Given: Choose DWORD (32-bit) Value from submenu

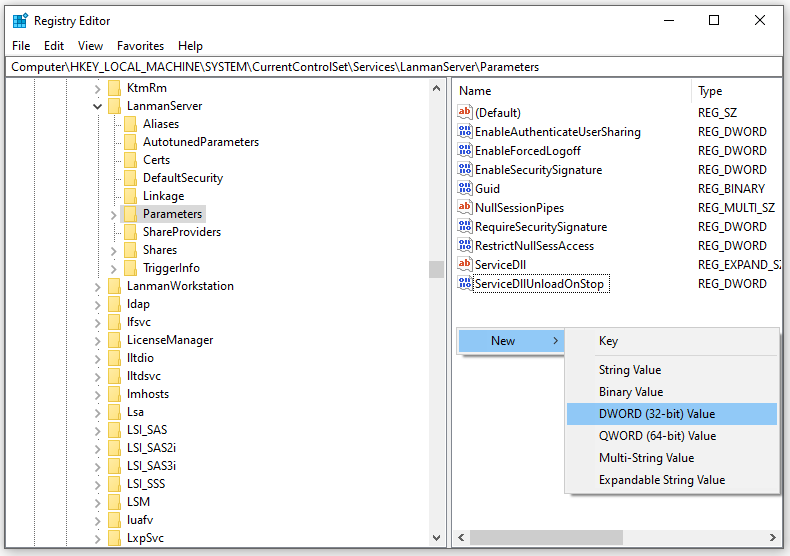Looking at the screenshot, I should [672, 413].
